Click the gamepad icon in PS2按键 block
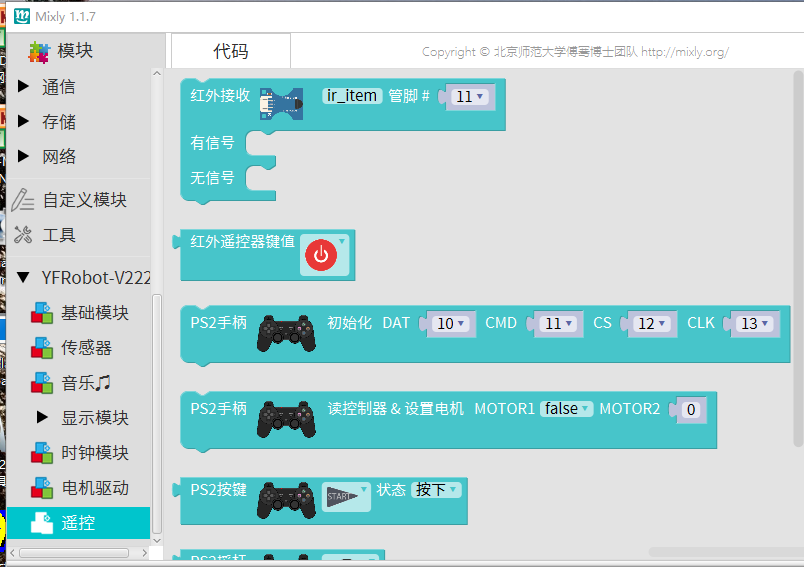804x567 pixels. (284, 500)
